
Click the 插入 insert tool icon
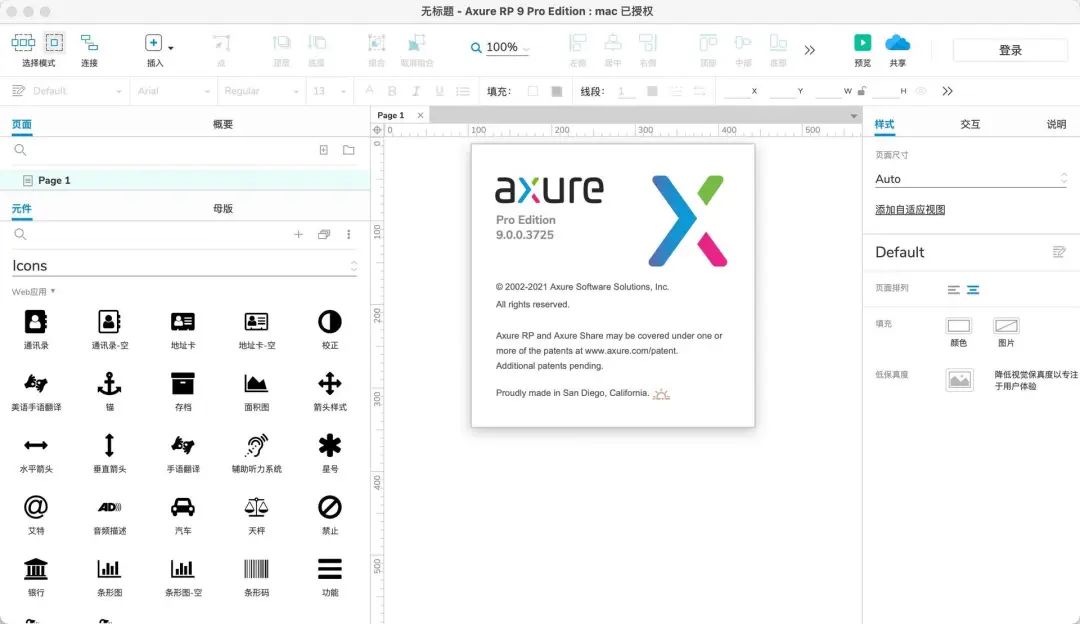point(153,43)
